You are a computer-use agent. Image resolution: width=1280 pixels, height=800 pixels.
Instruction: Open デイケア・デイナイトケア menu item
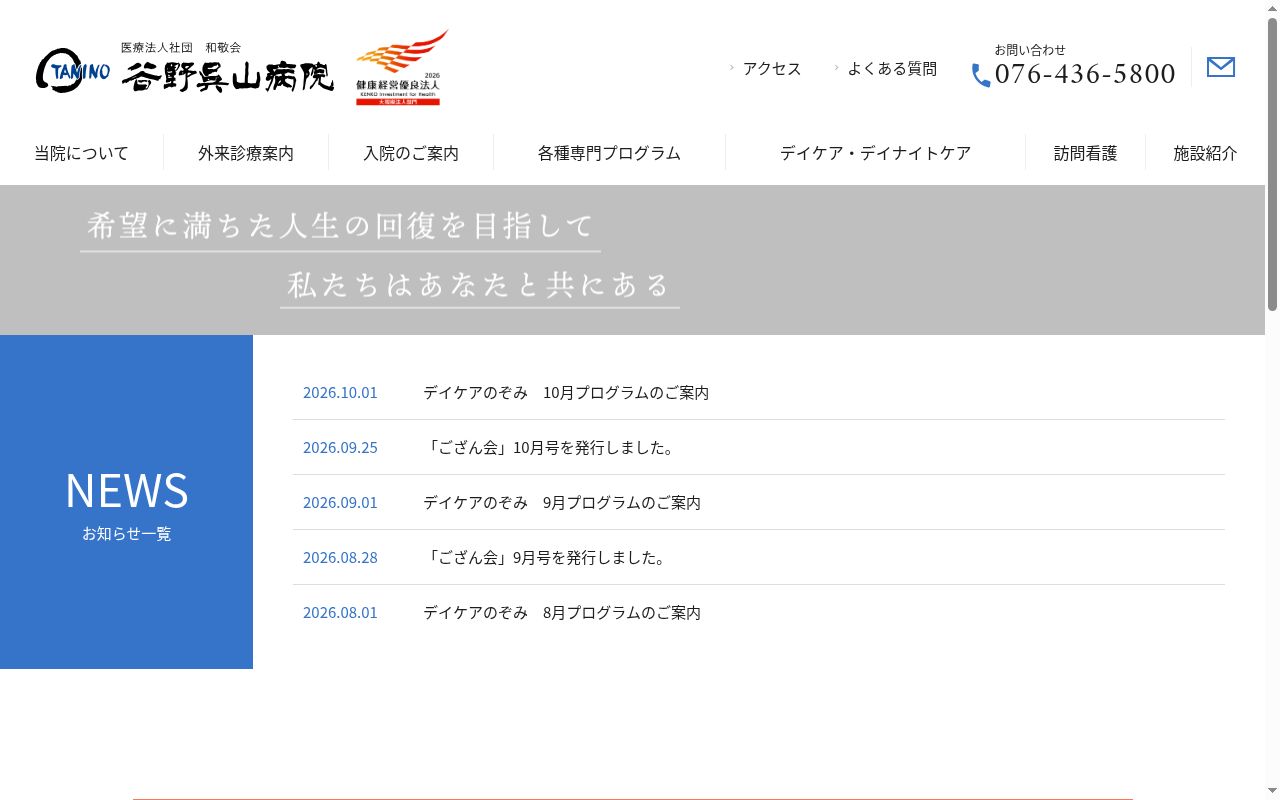875,153
